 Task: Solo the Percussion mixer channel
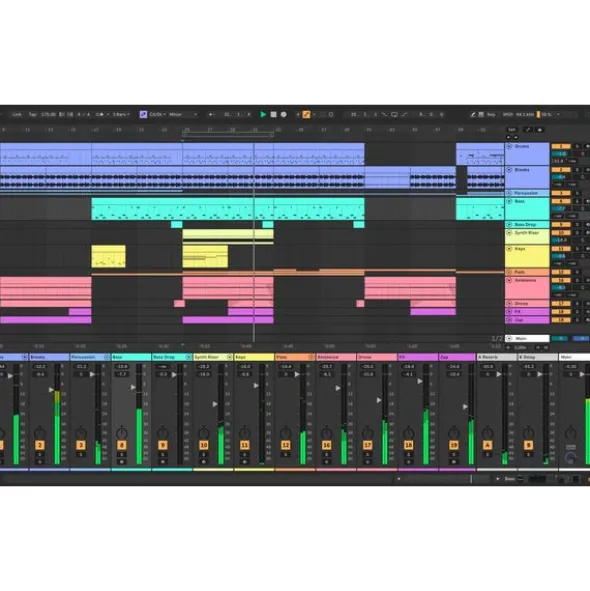(x=81, y=455)
